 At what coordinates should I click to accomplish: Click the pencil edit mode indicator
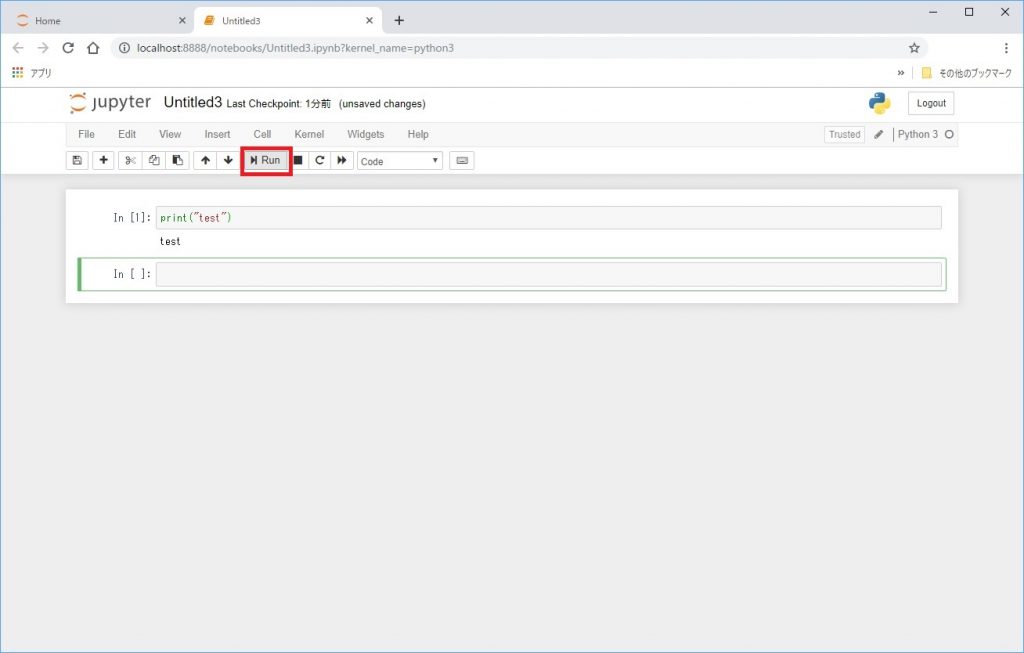pyautogui.click(x=879, y=135)
